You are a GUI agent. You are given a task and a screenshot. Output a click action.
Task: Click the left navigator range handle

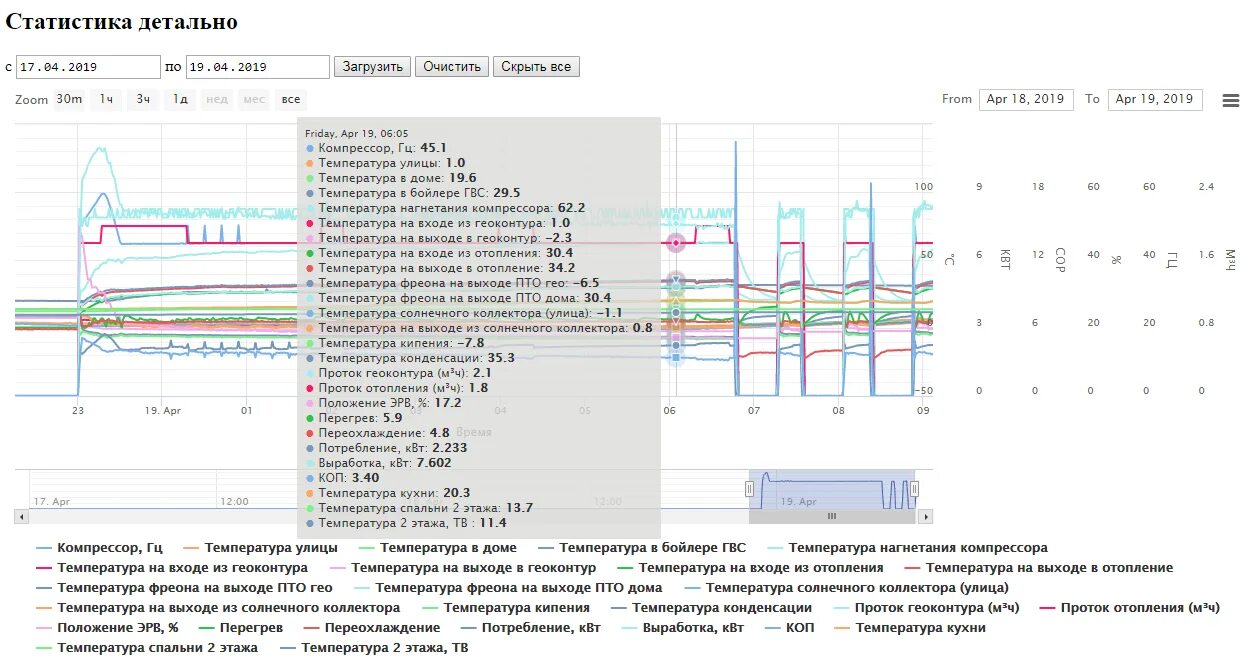[749, 488]
